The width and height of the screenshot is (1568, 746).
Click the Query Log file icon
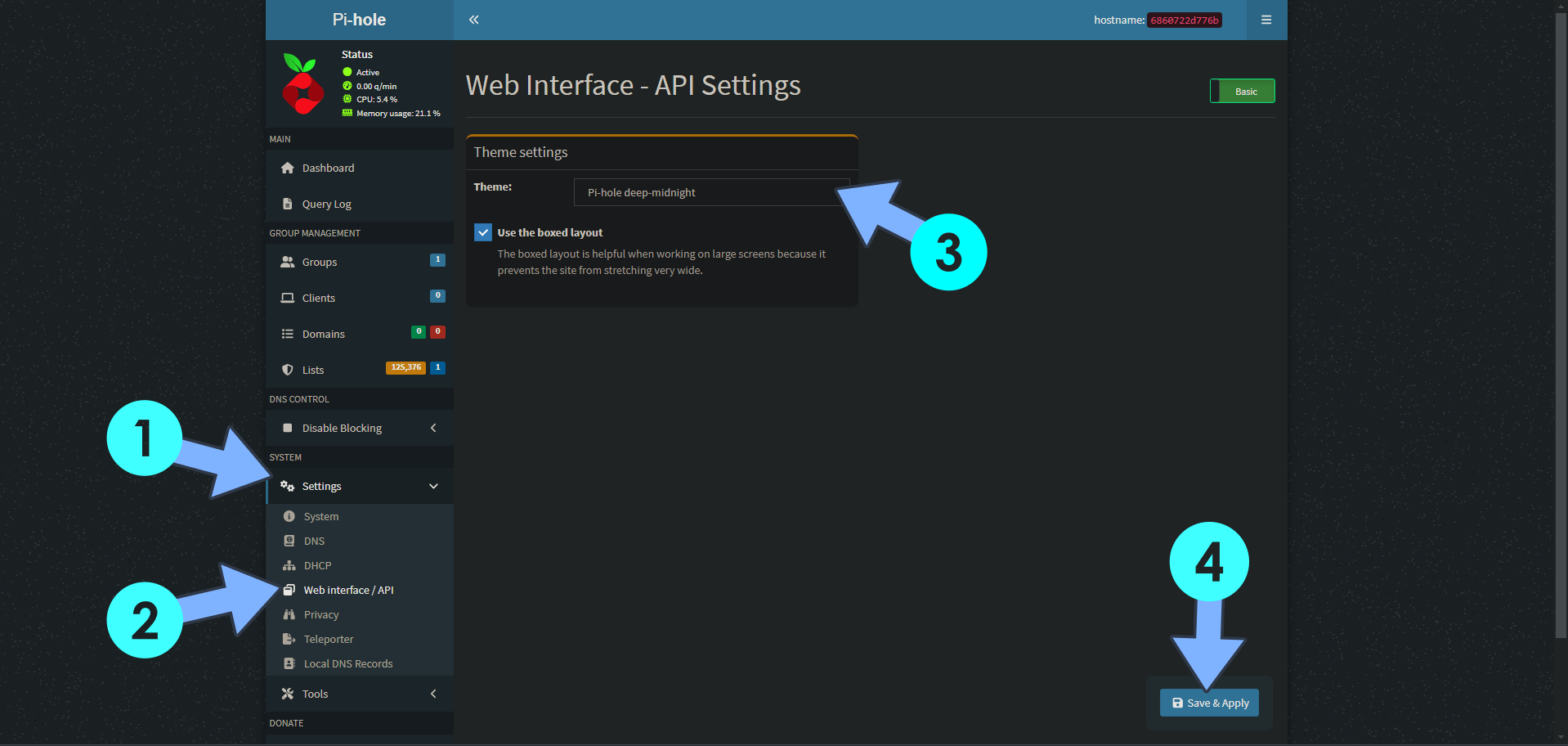(288, 204)
